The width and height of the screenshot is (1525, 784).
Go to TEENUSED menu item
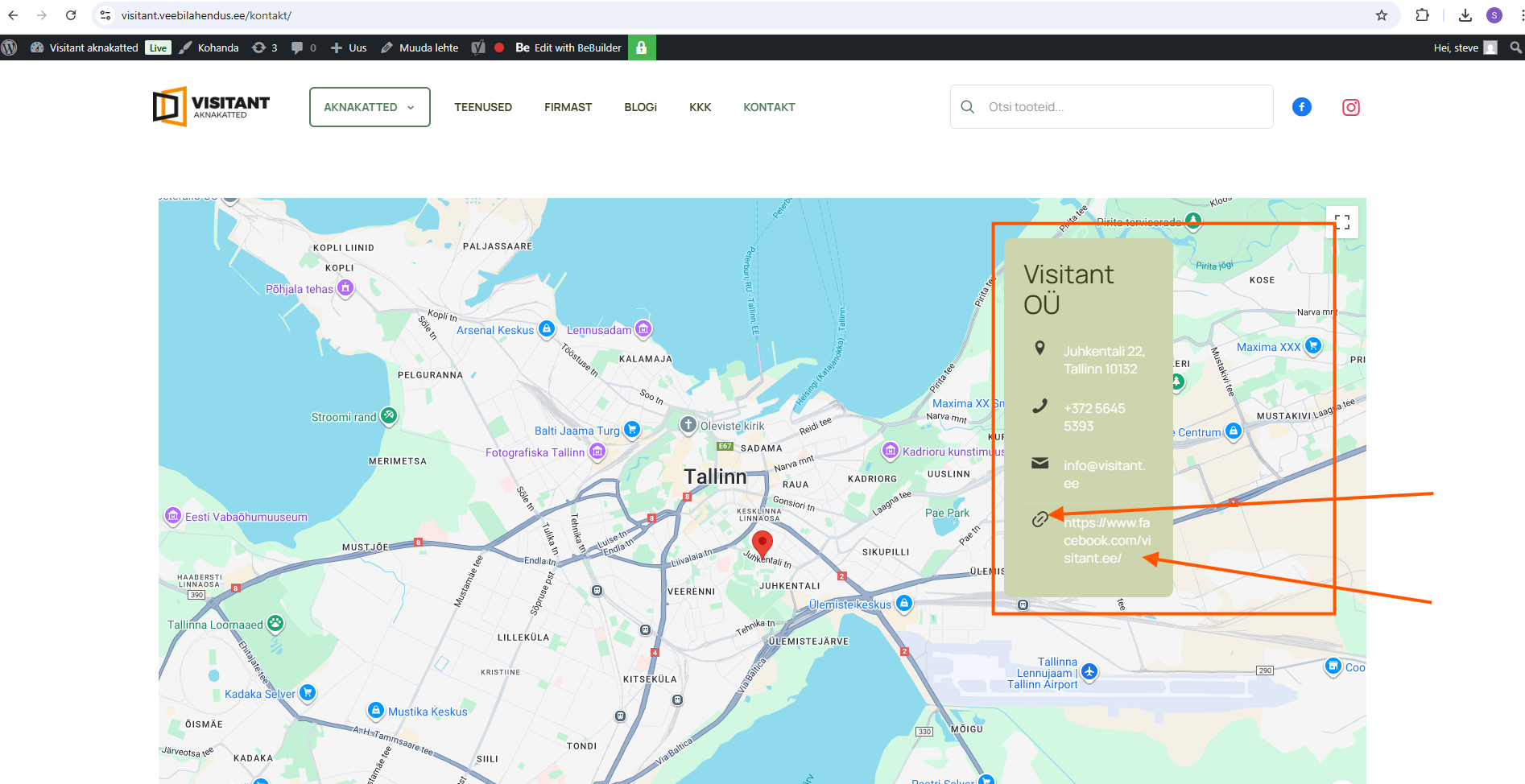482,107
